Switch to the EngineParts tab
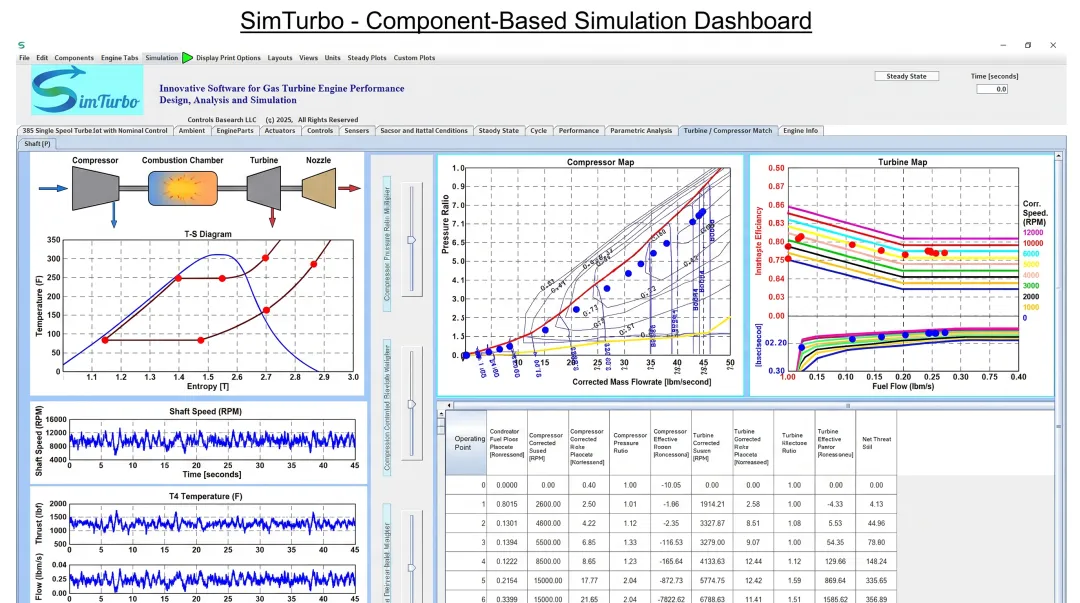The image size is (1080, 603). (235, 130)
